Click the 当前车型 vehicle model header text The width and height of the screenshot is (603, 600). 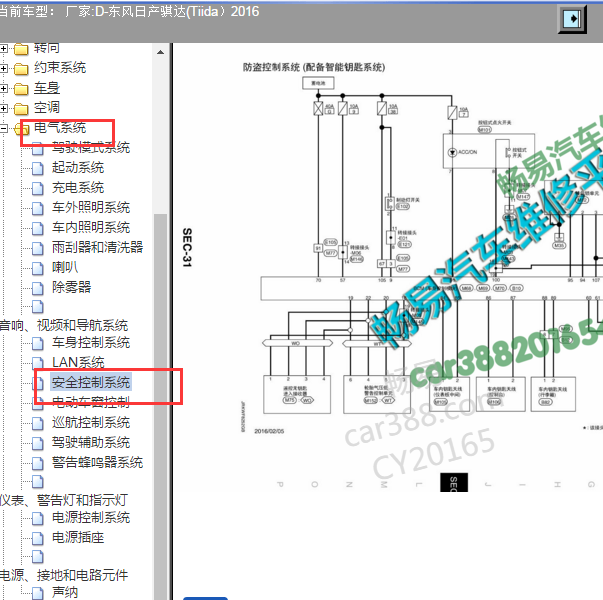click(128, 12)
